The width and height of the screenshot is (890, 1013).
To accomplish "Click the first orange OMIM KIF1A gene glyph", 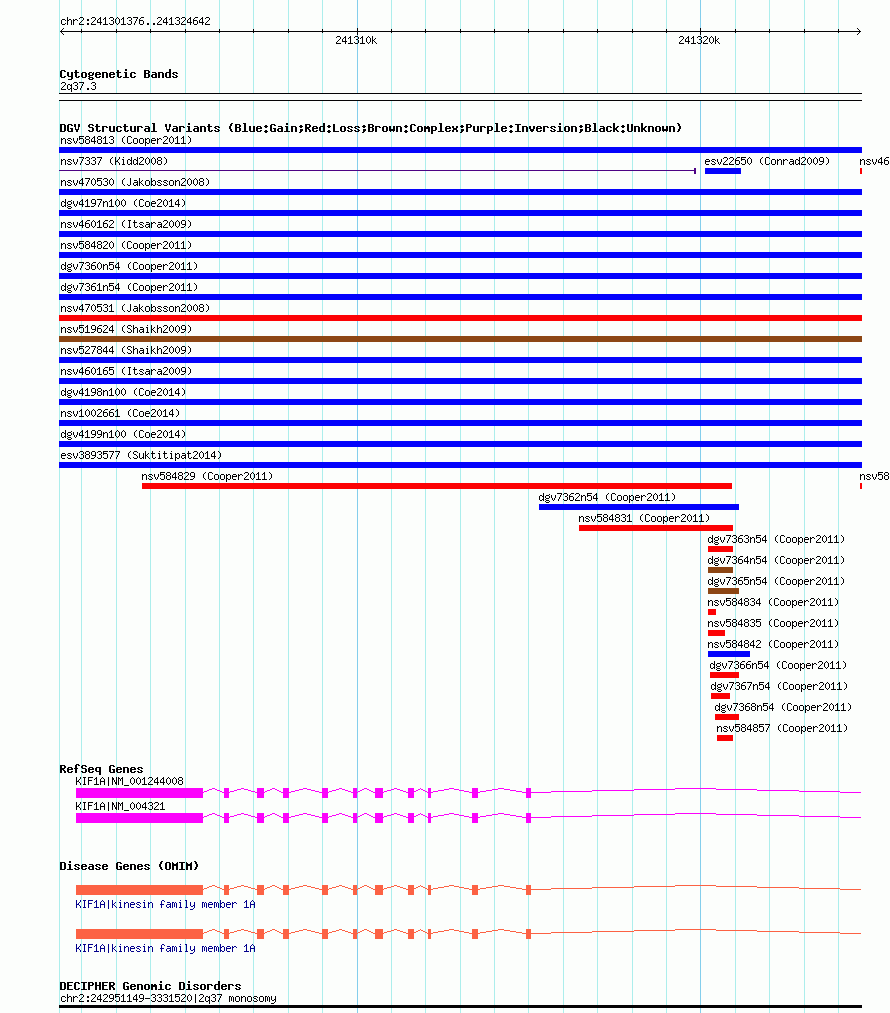I will click(x=468, y=890).
